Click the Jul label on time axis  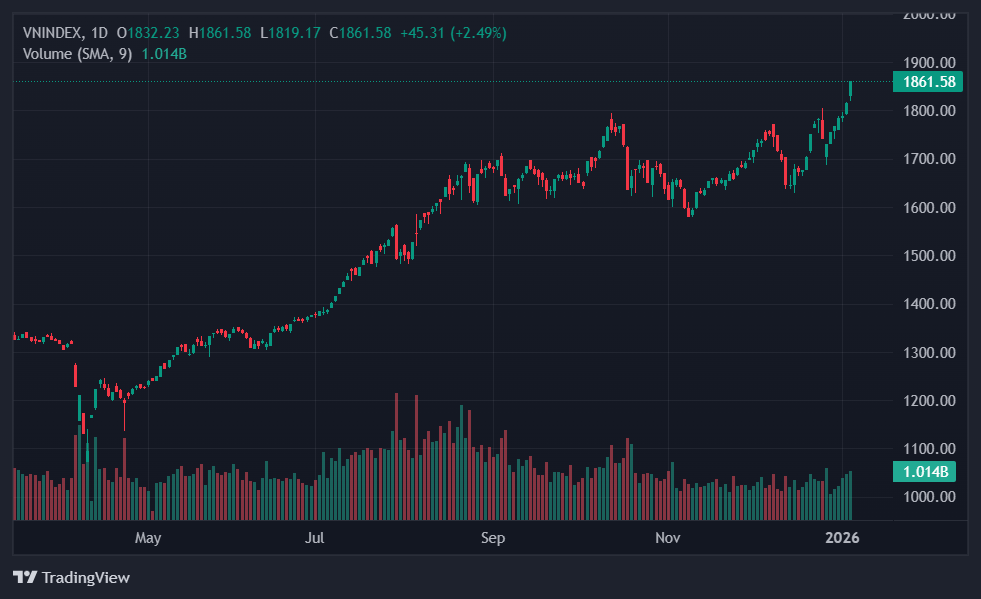pyautogui.click(x=315, y=539)
